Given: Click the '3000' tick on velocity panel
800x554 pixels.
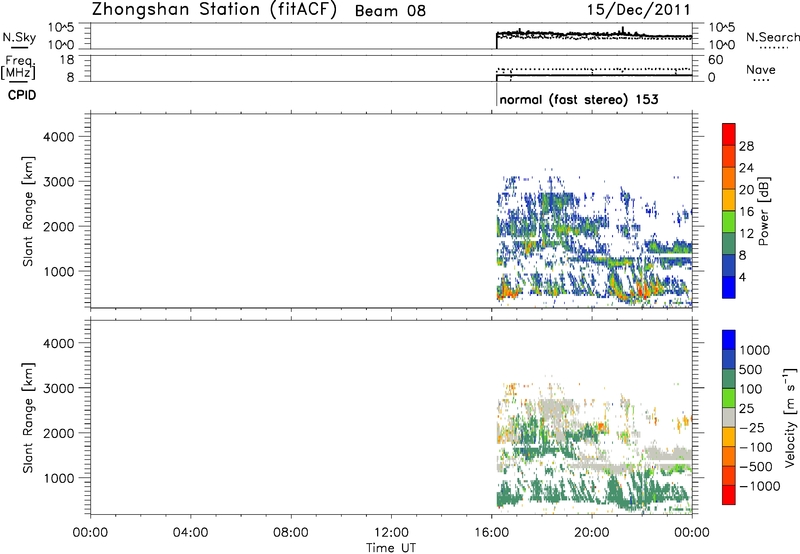Looking at the screenshot, I should [58, 388].
